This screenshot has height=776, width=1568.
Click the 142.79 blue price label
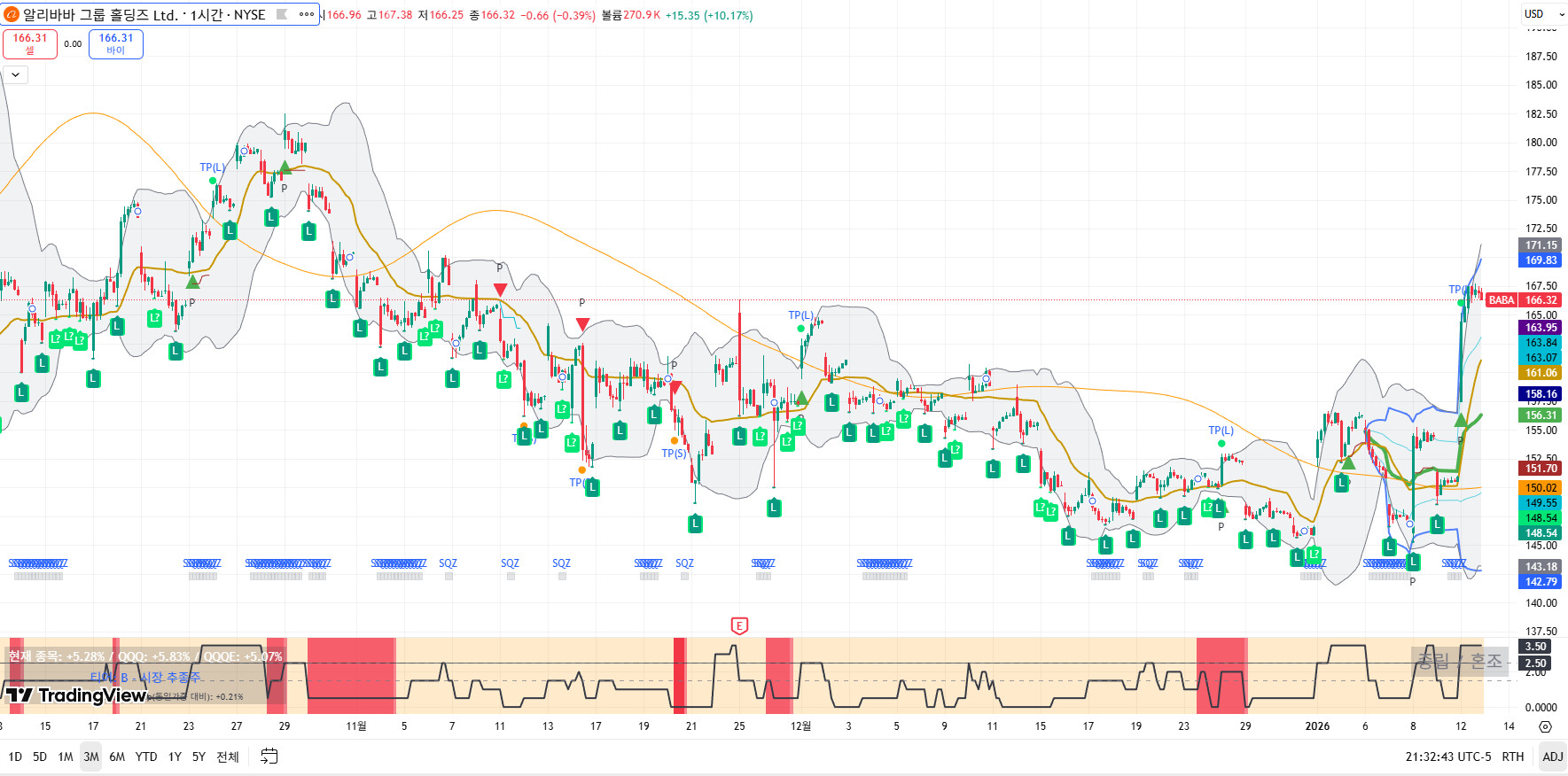click(x=1541, y=582)
